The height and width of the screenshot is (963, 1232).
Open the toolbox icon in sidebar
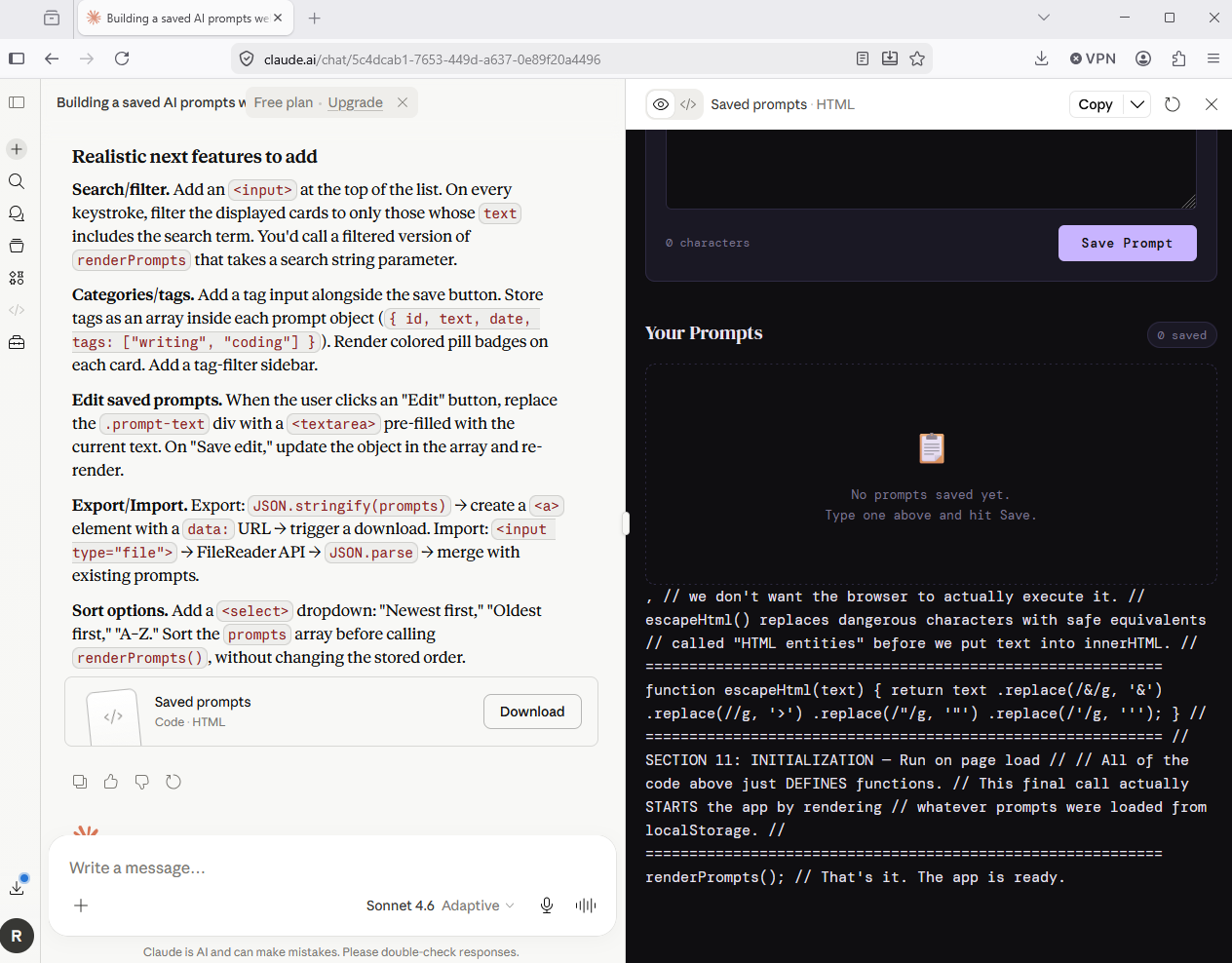[x=17, y=342]
